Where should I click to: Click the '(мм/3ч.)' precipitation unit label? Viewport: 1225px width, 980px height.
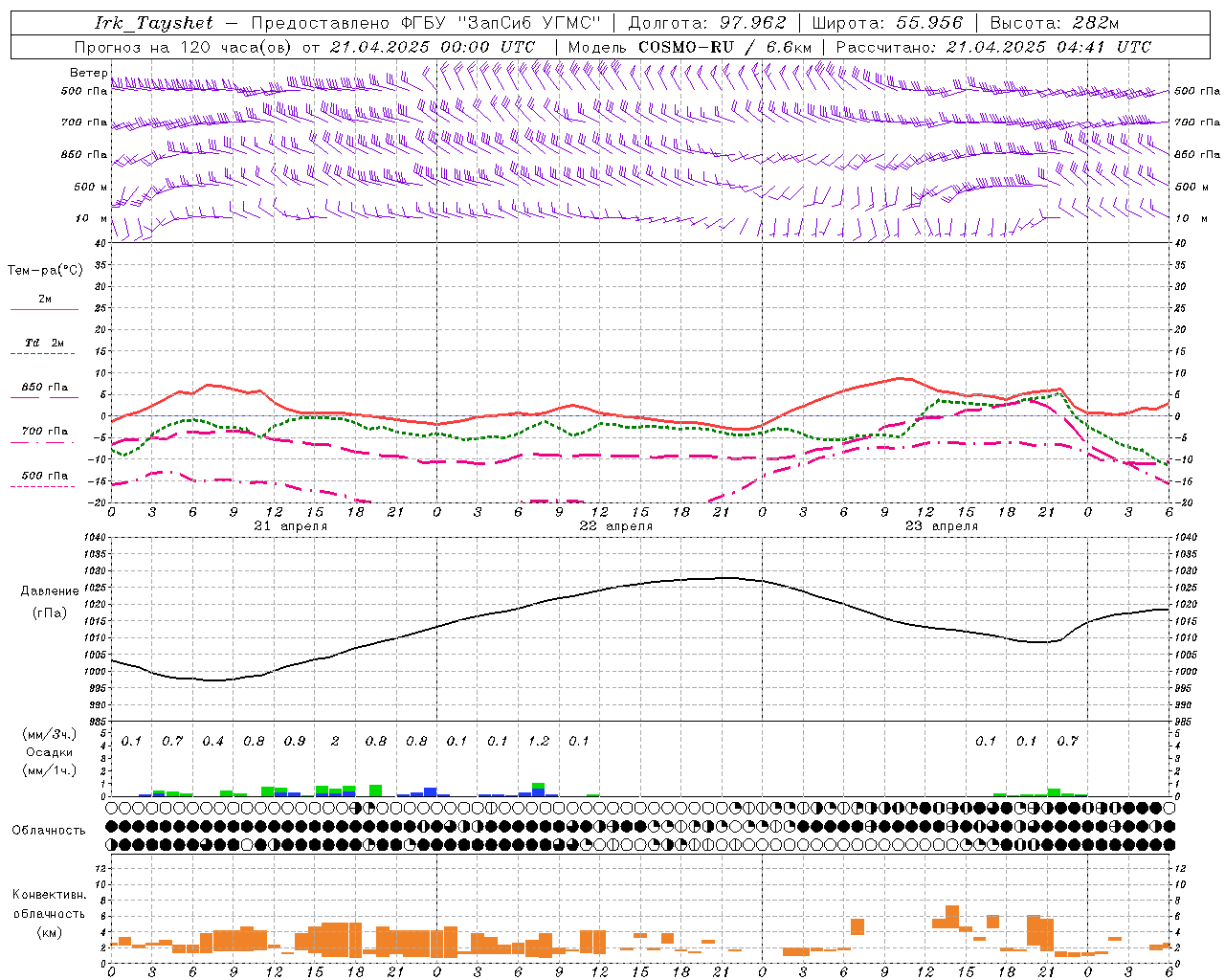pyautogui.click(x=49, y=734)
